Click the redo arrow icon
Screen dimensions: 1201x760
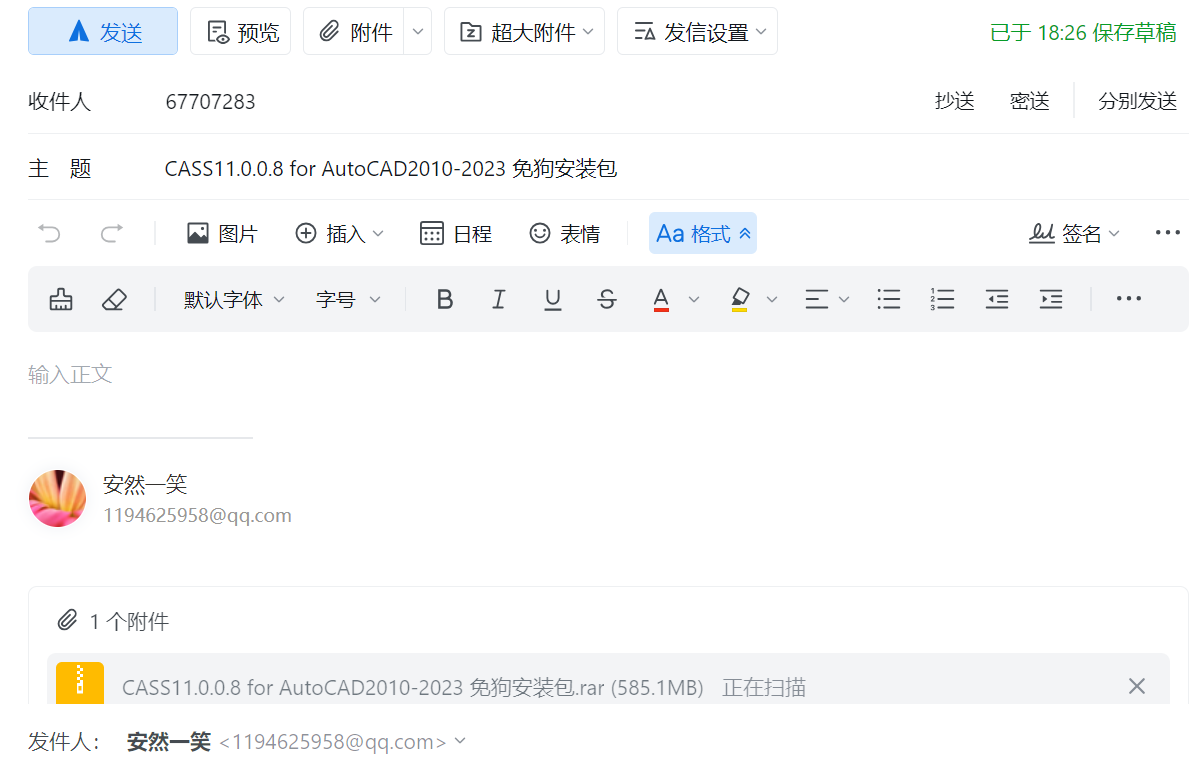[x=112, y=233]
